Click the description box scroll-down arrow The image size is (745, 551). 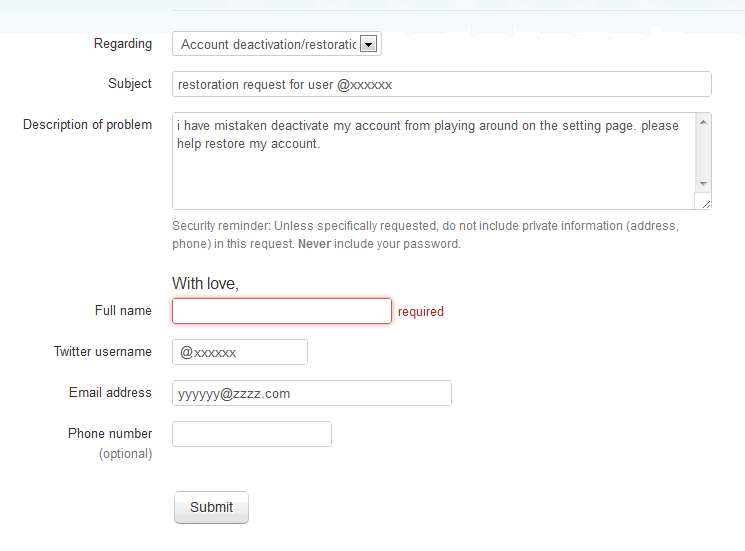703,184
